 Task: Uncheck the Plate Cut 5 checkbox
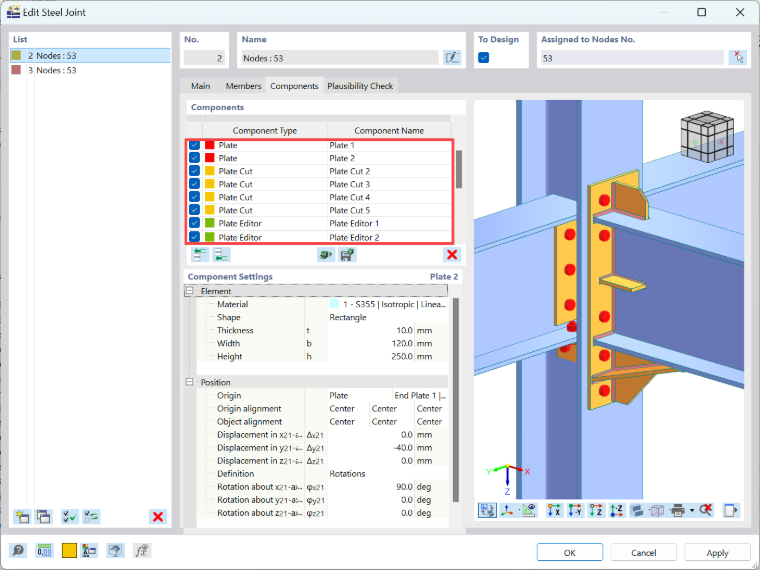[194, 210]
